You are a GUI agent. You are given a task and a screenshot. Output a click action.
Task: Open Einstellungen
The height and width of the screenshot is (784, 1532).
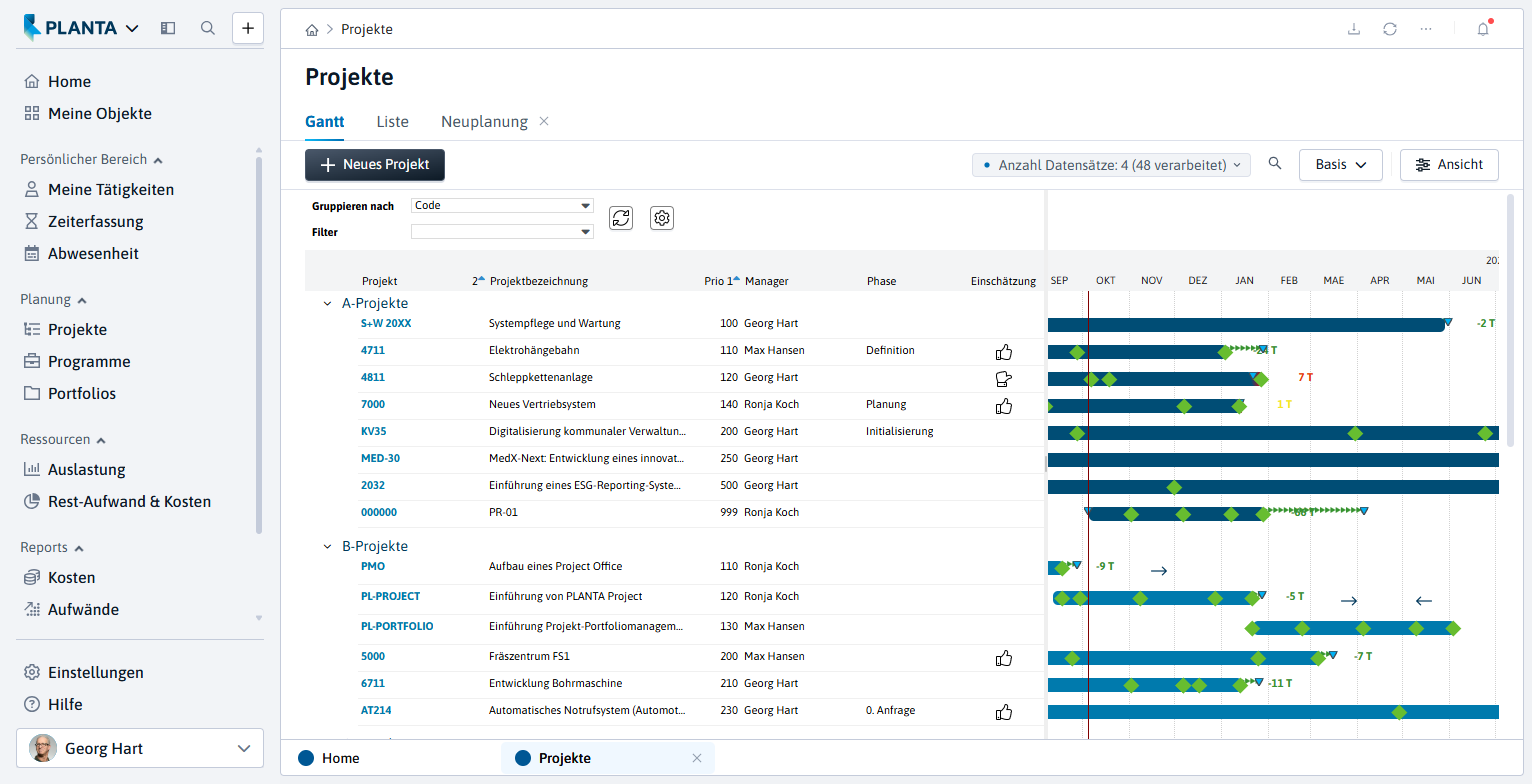(83, 672)
